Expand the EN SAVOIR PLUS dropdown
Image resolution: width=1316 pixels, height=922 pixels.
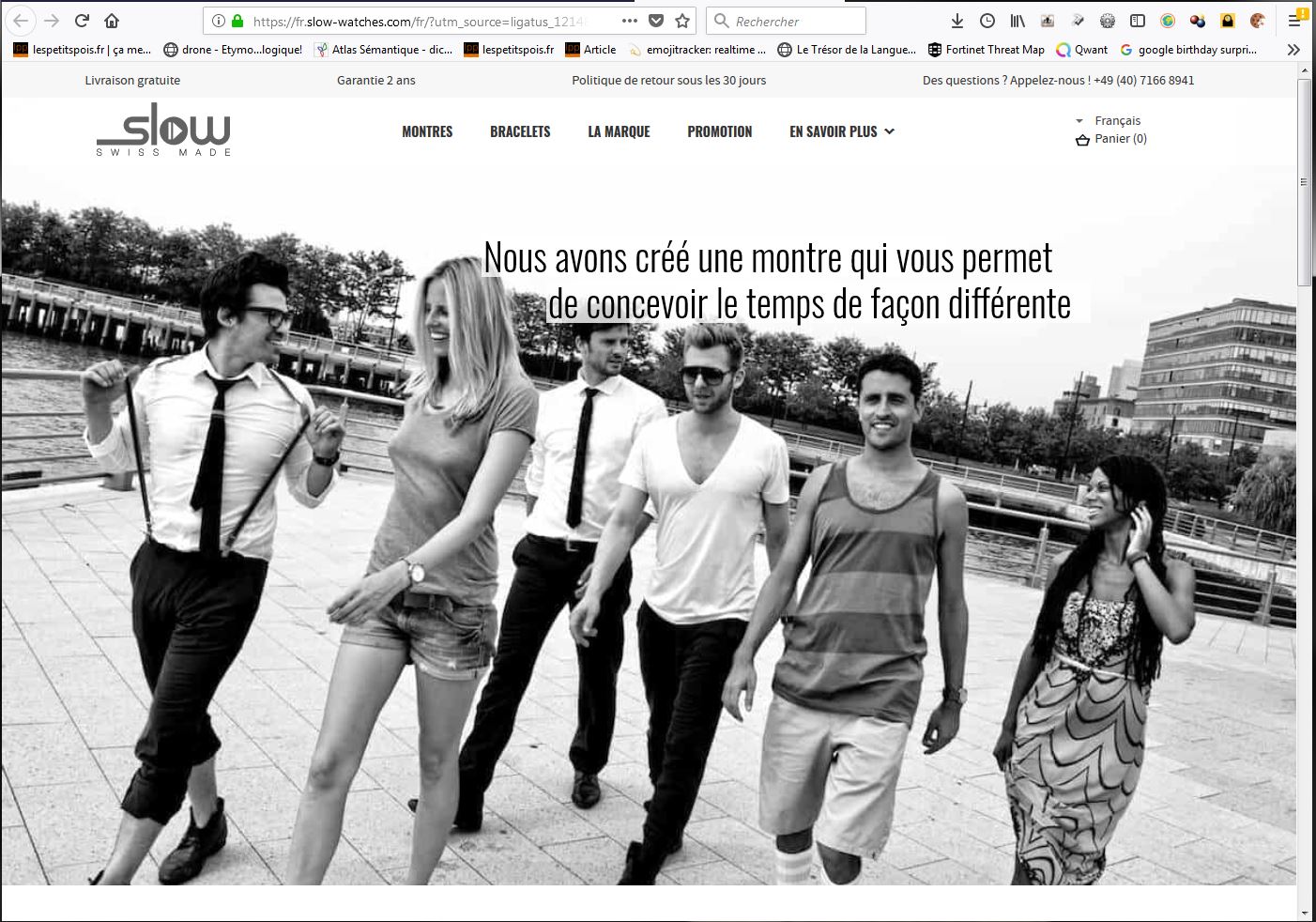pyautogui.click(x=842, y=131)
